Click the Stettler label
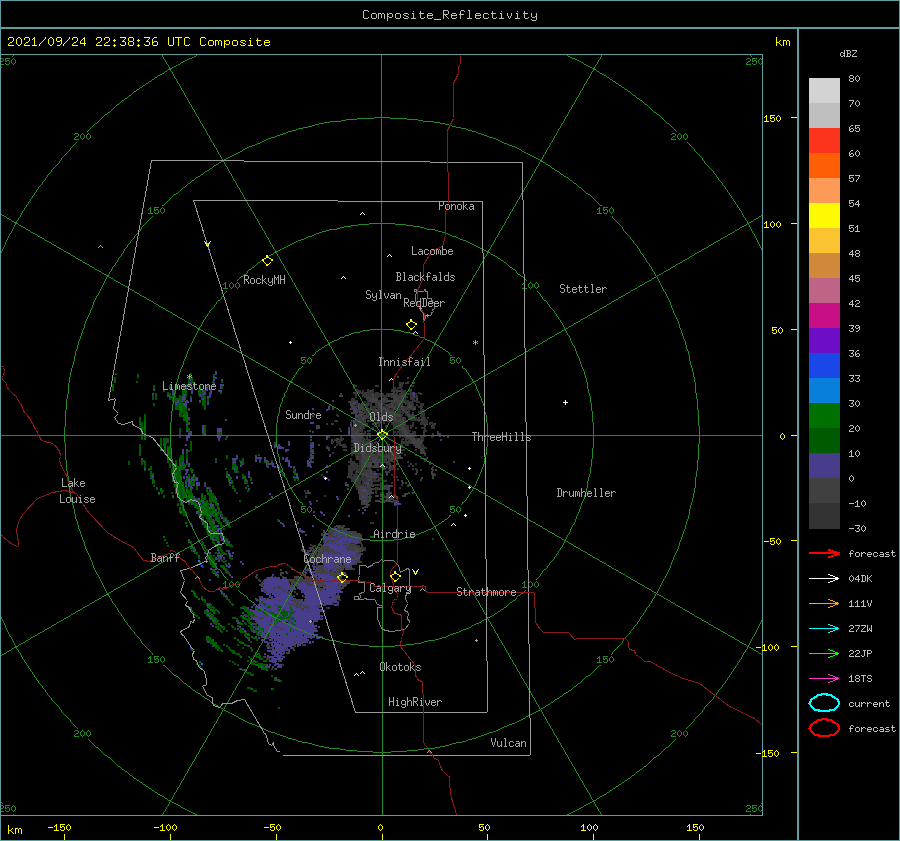This screenshot has height=841, width=900. click(x=583, y=289)
